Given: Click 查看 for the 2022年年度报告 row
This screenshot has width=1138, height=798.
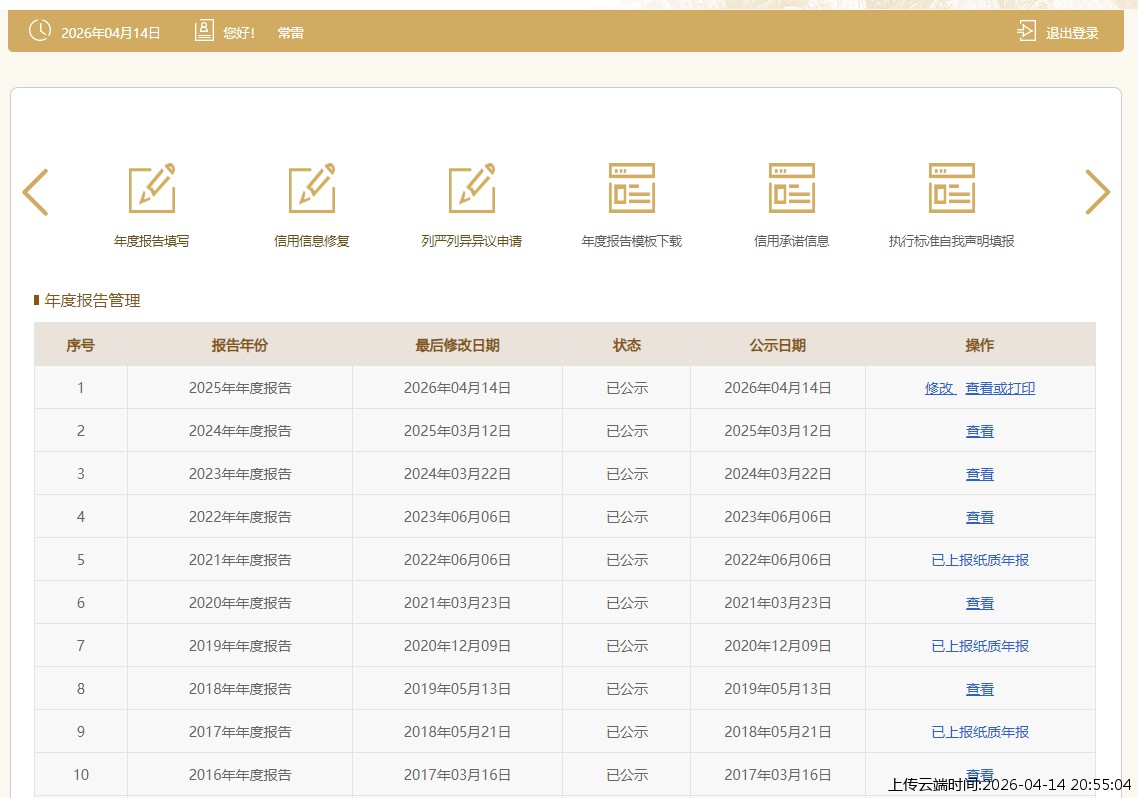Looking at the screenshot, I should coord(980,517).
